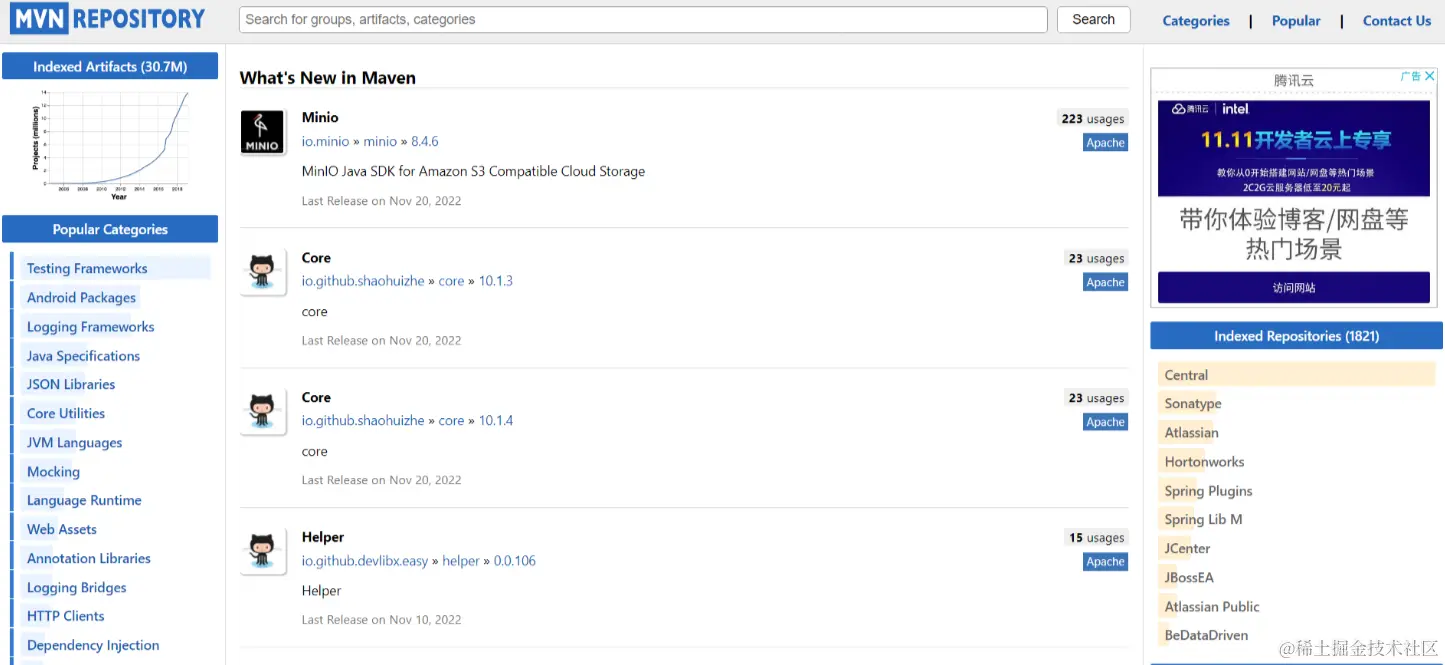Browse Android Packages category
Screen dimensions: 1445x665
point(81,297)
